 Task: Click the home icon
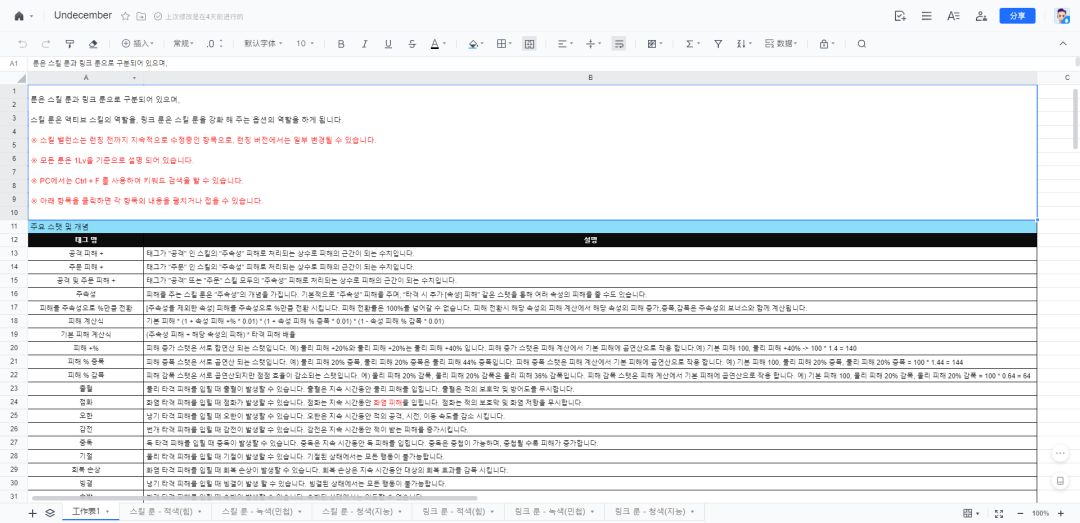click(x=19, y=16)
